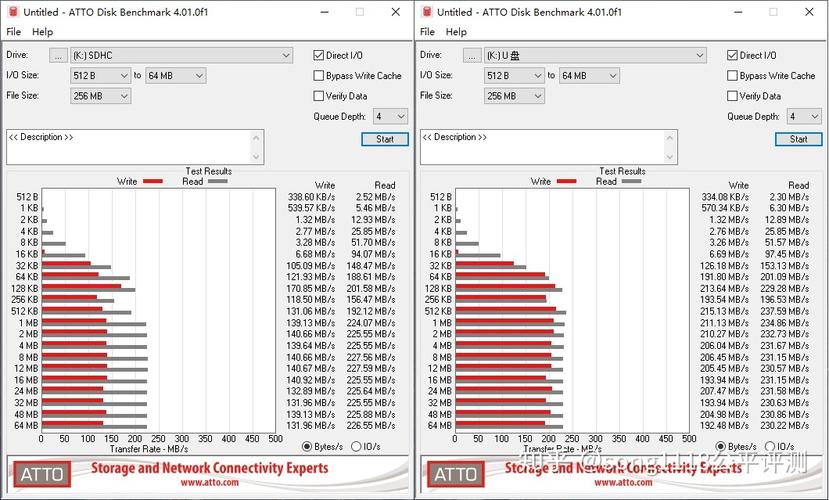829x500 pixels.
Task: Start the benchmark in U盘 window
Action: pos(798,139)
